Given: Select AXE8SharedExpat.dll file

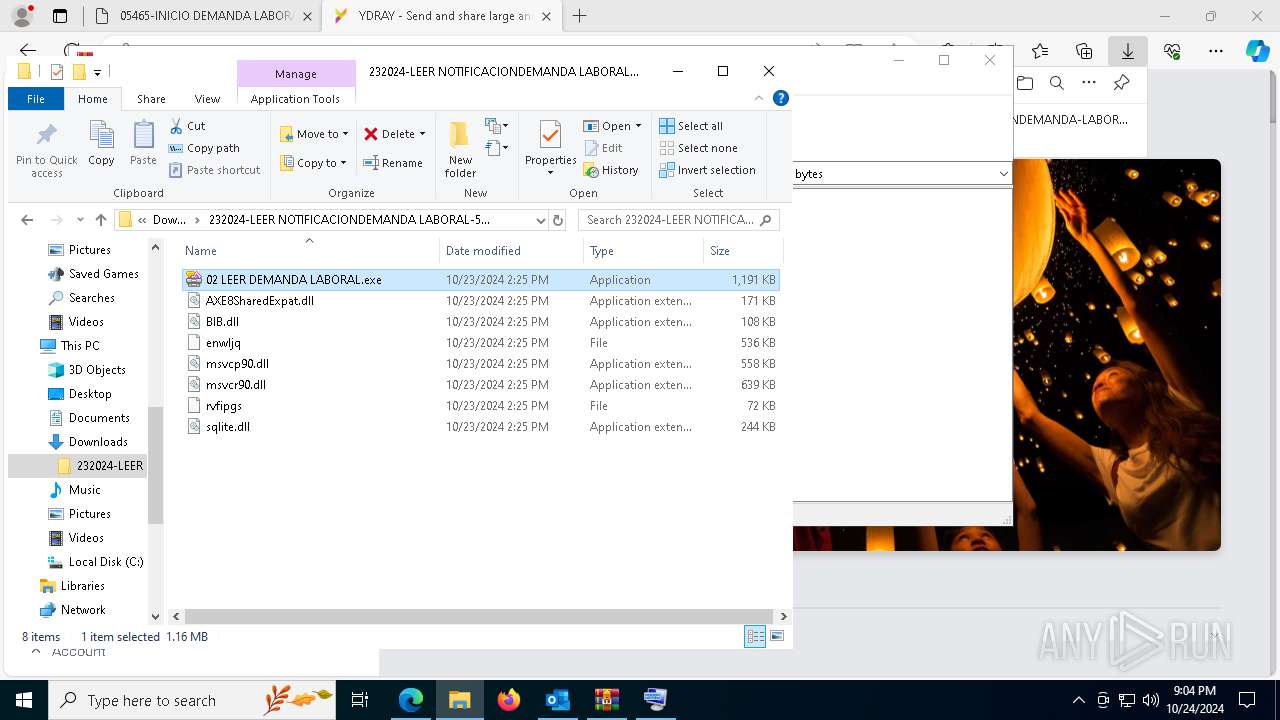Looking at the screenshot, I should coord(481,301).
